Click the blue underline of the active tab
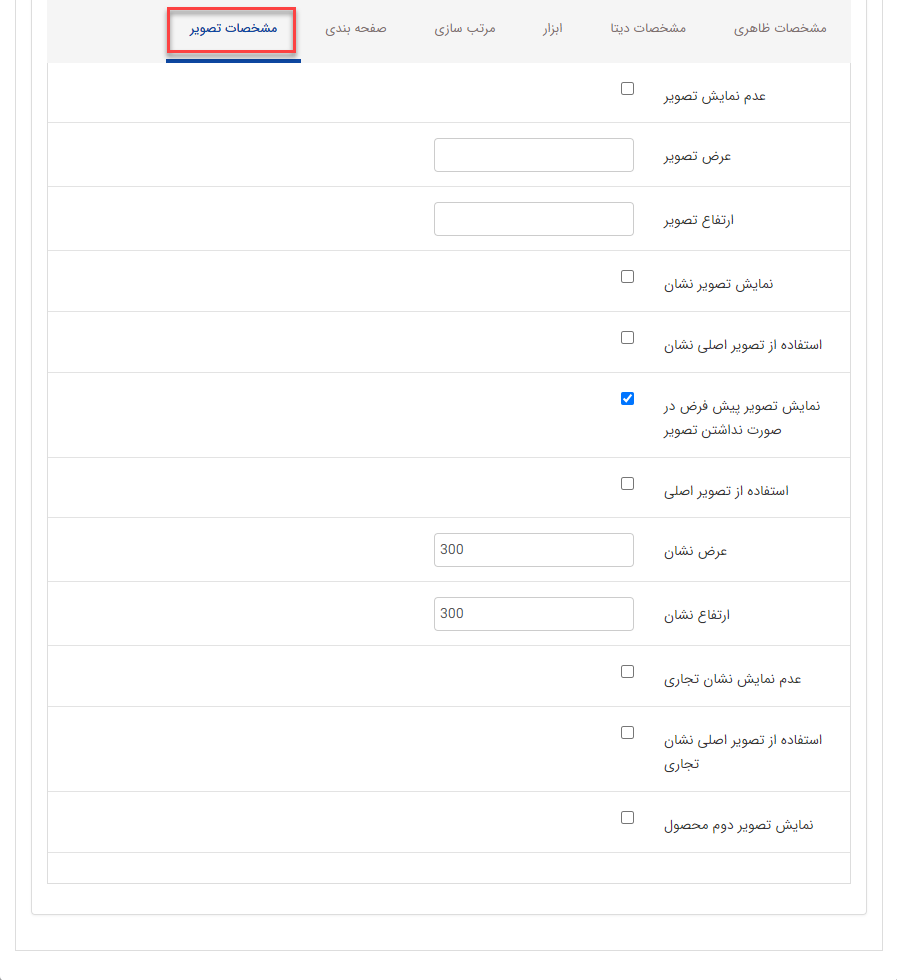This screenshot has height=980, width=897. pos(232,62)
